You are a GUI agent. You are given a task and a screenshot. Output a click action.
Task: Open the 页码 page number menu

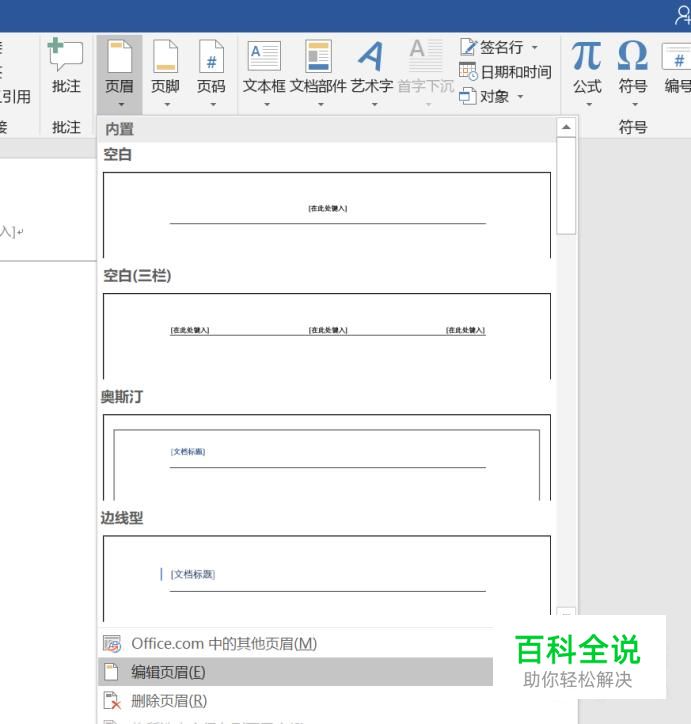pos(211,73)
